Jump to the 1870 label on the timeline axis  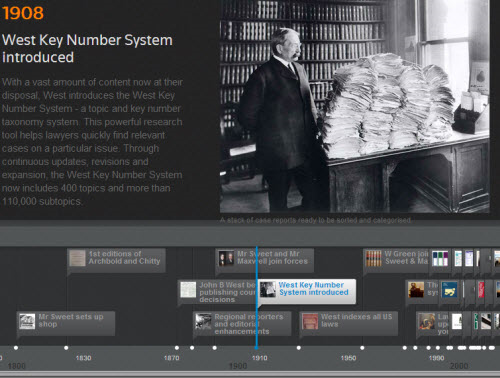click(x=171, y=358)
